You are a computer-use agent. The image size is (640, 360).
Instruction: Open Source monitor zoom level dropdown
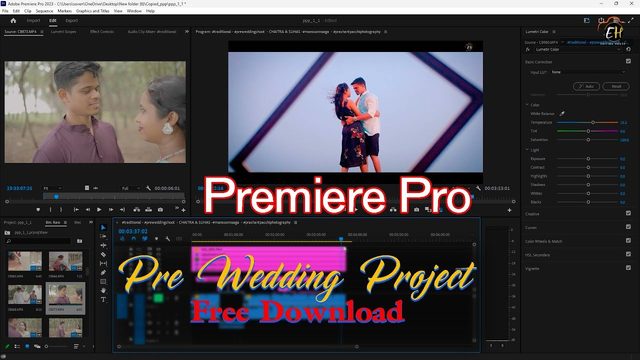pos(52,188)
